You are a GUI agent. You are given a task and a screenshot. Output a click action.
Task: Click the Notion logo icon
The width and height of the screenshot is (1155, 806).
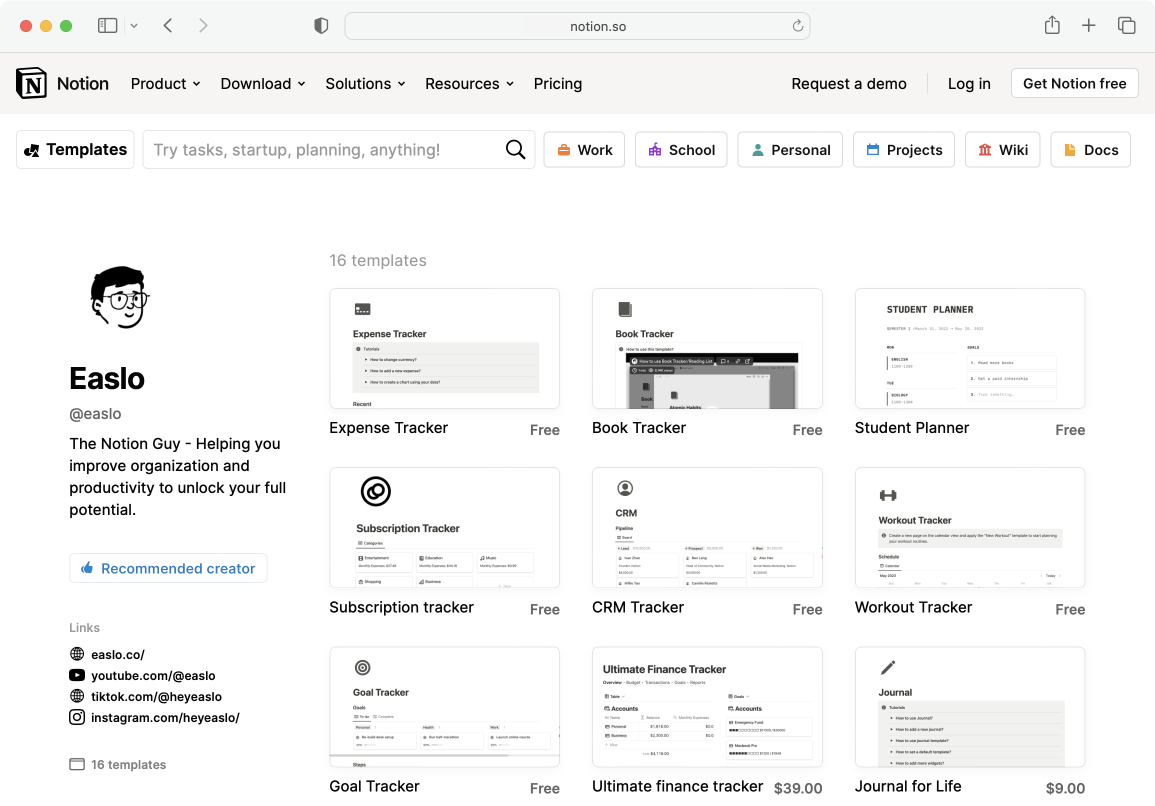[32, 84]
